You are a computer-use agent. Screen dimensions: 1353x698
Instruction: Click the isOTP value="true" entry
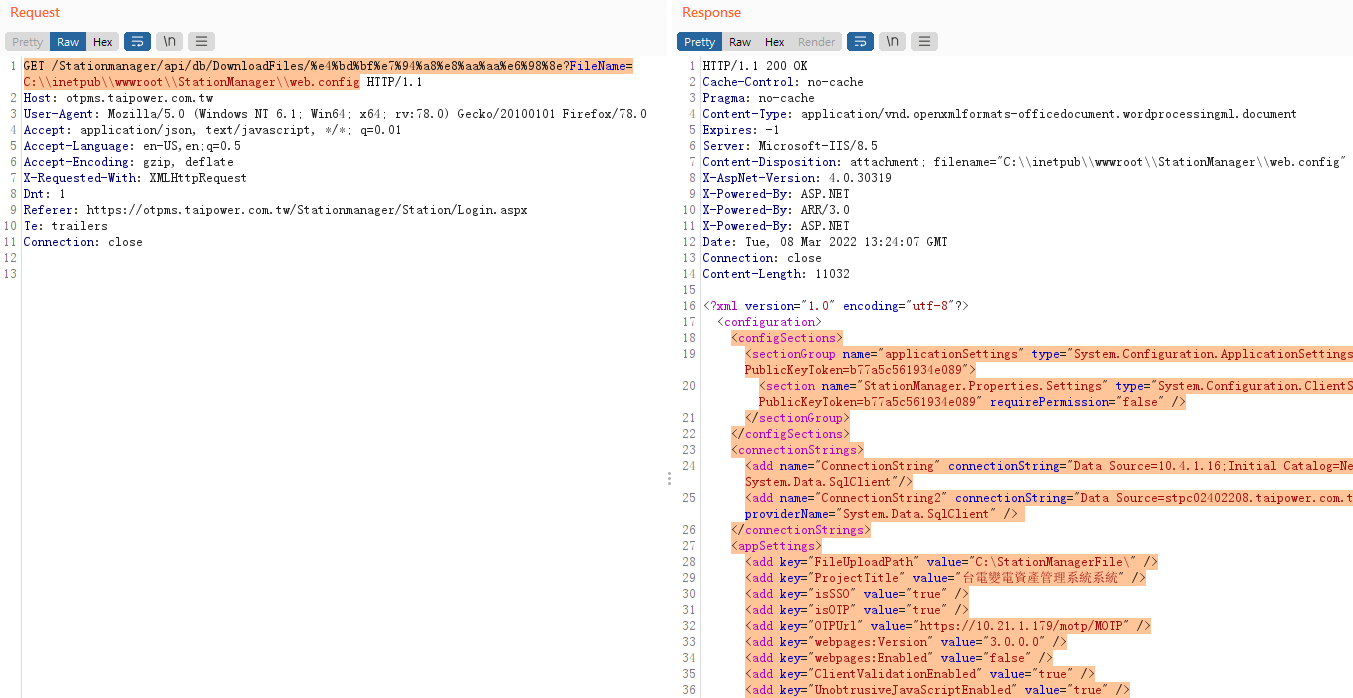[x=857, y=610]
